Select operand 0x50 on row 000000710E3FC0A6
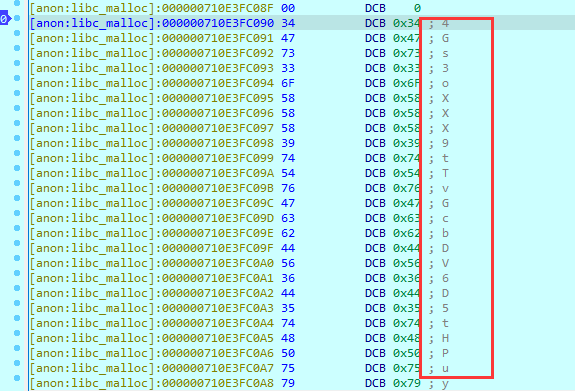The image size is (575, 391). (x=406, y=353)
